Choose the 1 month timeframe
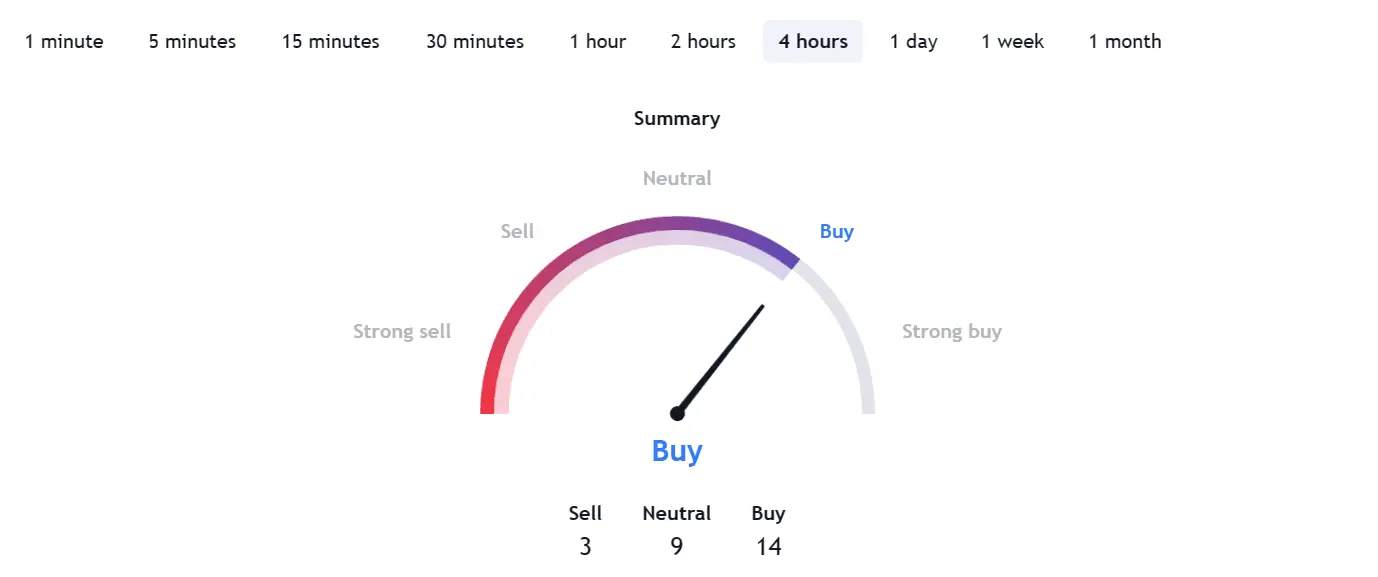The image size is (1378, 577). click(x=1125, y=41)
